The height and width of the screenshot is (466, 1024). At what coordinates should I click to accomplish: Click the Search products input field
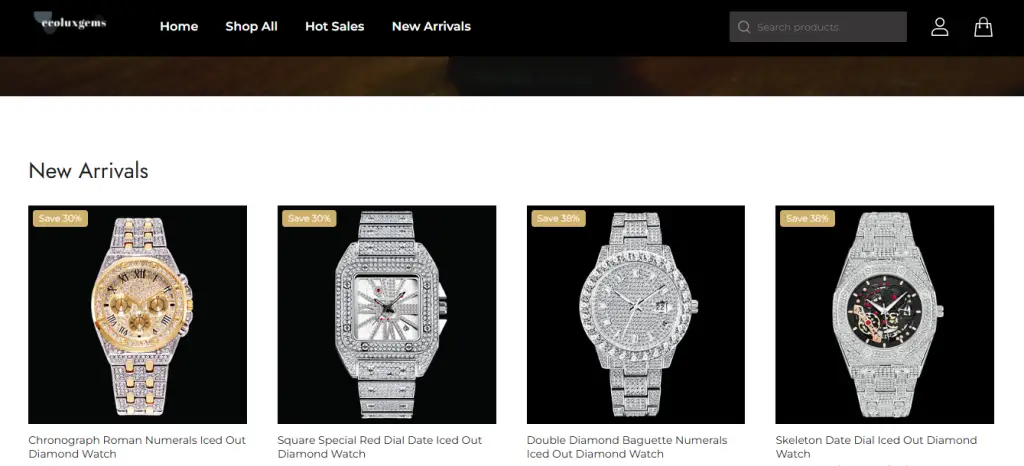point(818,27)
